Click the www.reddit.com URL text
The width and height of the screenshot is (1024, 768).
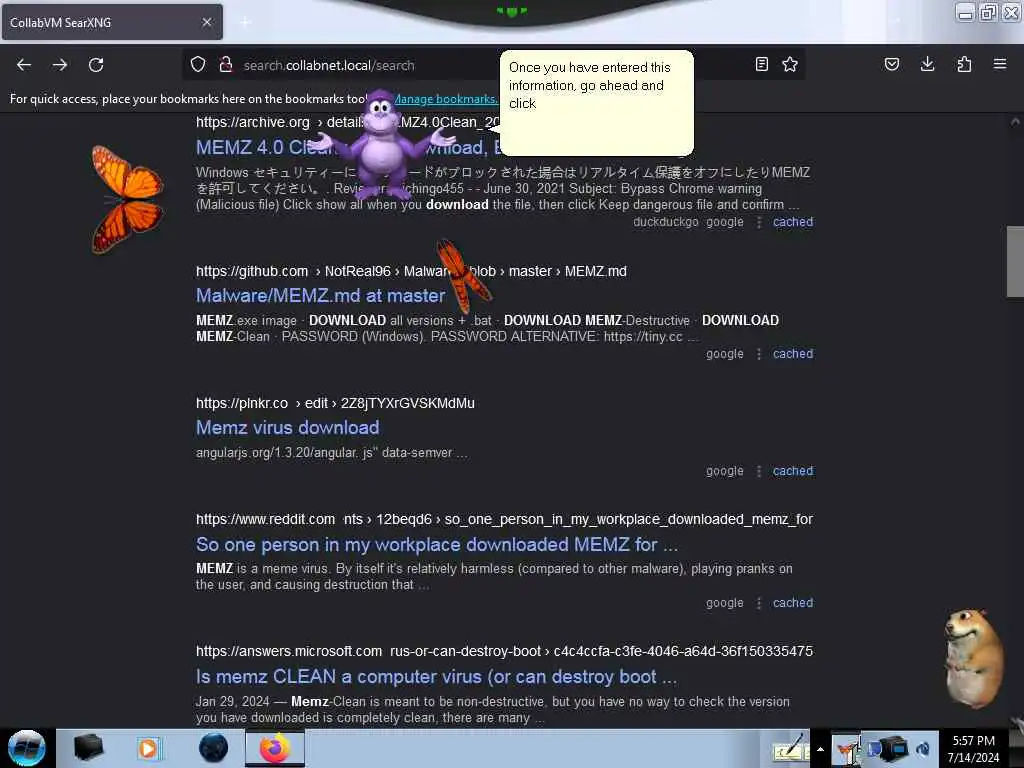(504, 519)
